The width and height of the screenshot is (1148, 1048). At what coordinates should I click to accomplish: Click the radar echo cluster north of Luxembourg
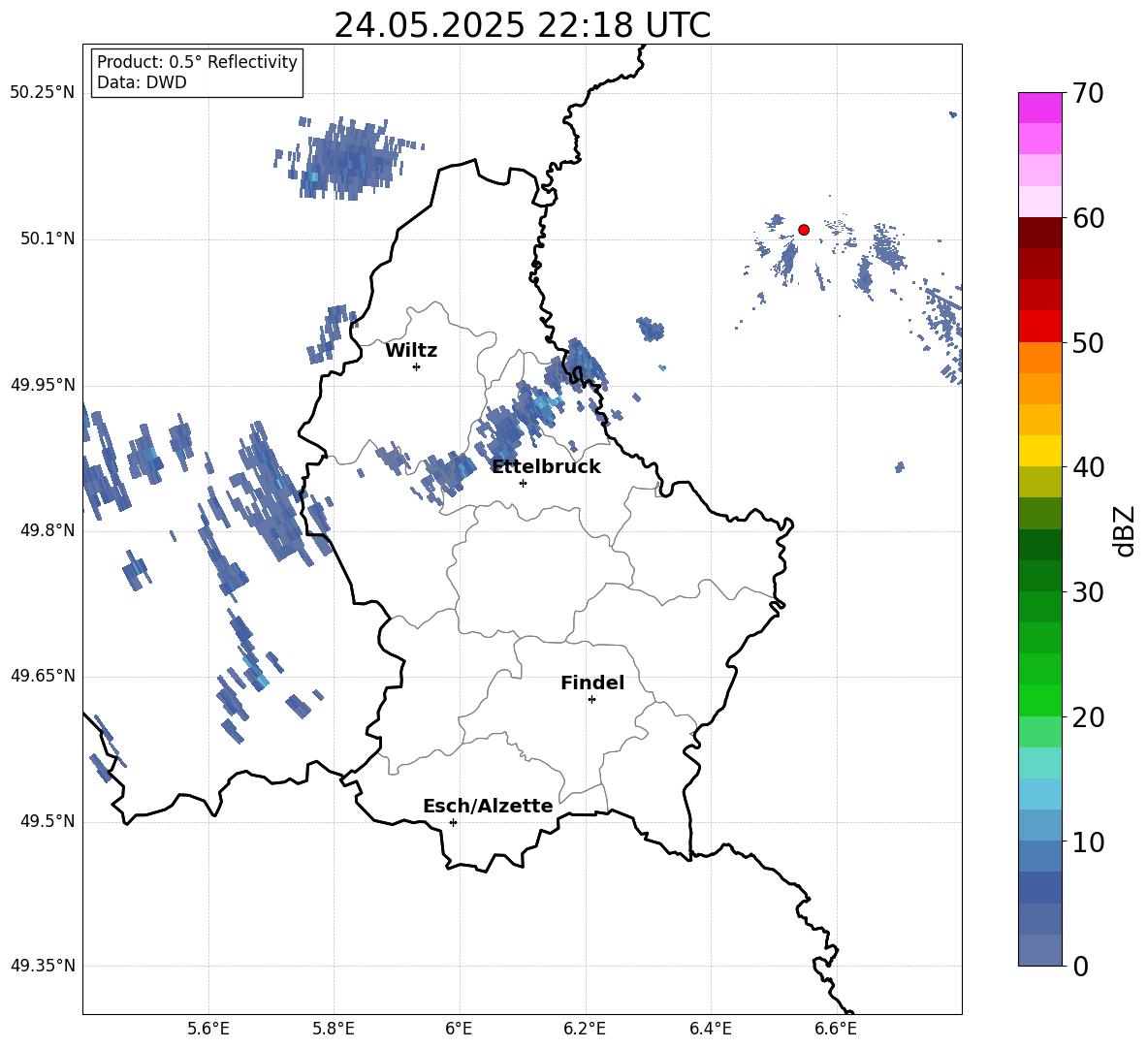(348, 158)
